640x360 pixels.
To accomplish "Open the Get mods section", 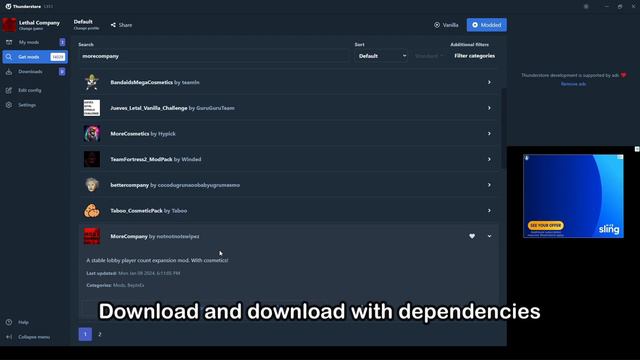I will click(35, 57).
